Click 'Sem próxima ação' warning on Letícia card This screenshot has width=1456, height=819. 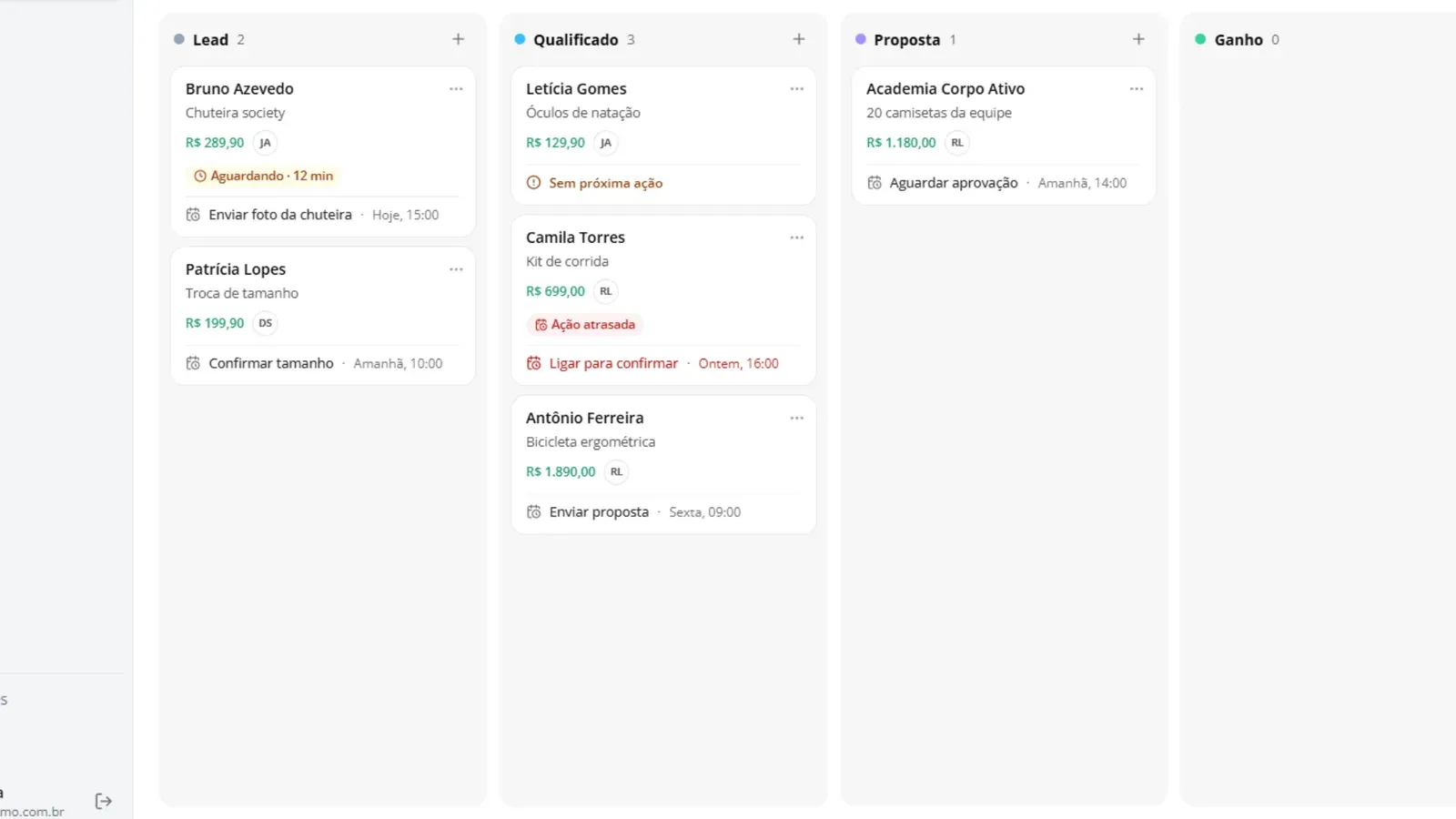pyautogui.click(x=594, y=183)
